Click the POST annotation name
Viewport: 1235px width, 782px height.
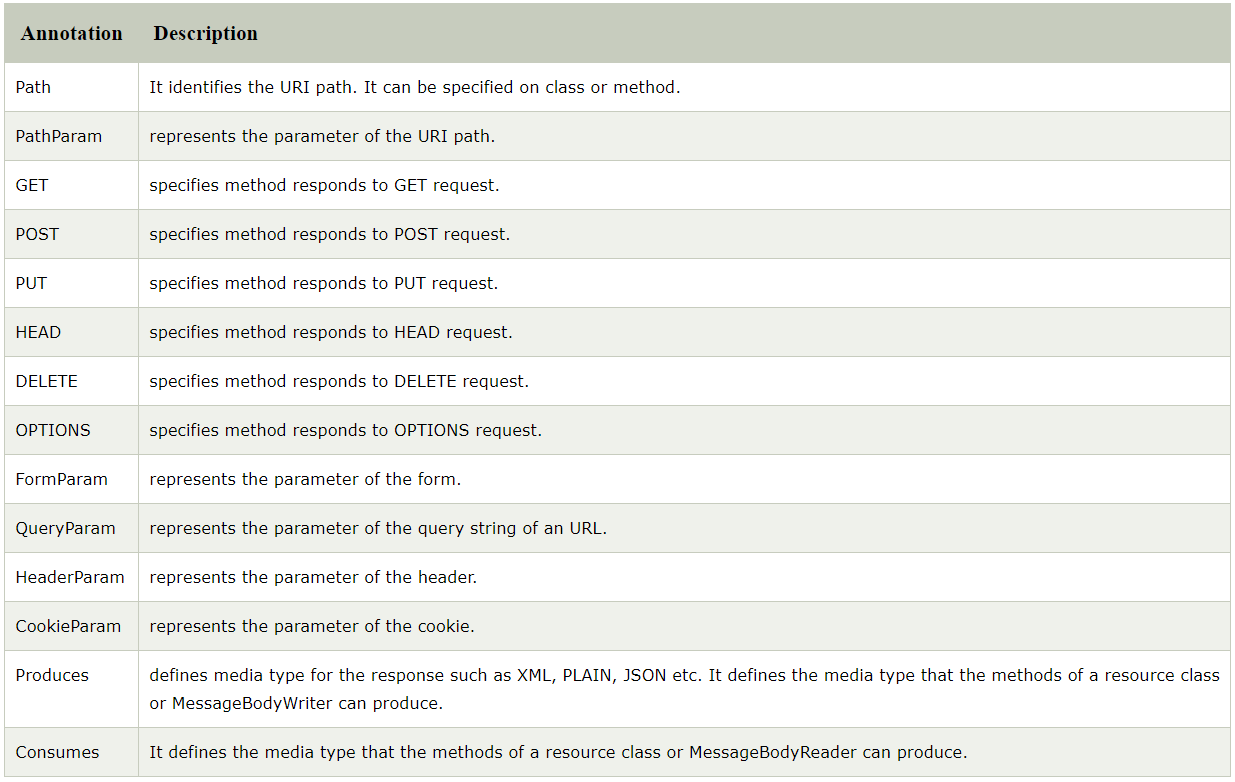[x=37, y=234]
